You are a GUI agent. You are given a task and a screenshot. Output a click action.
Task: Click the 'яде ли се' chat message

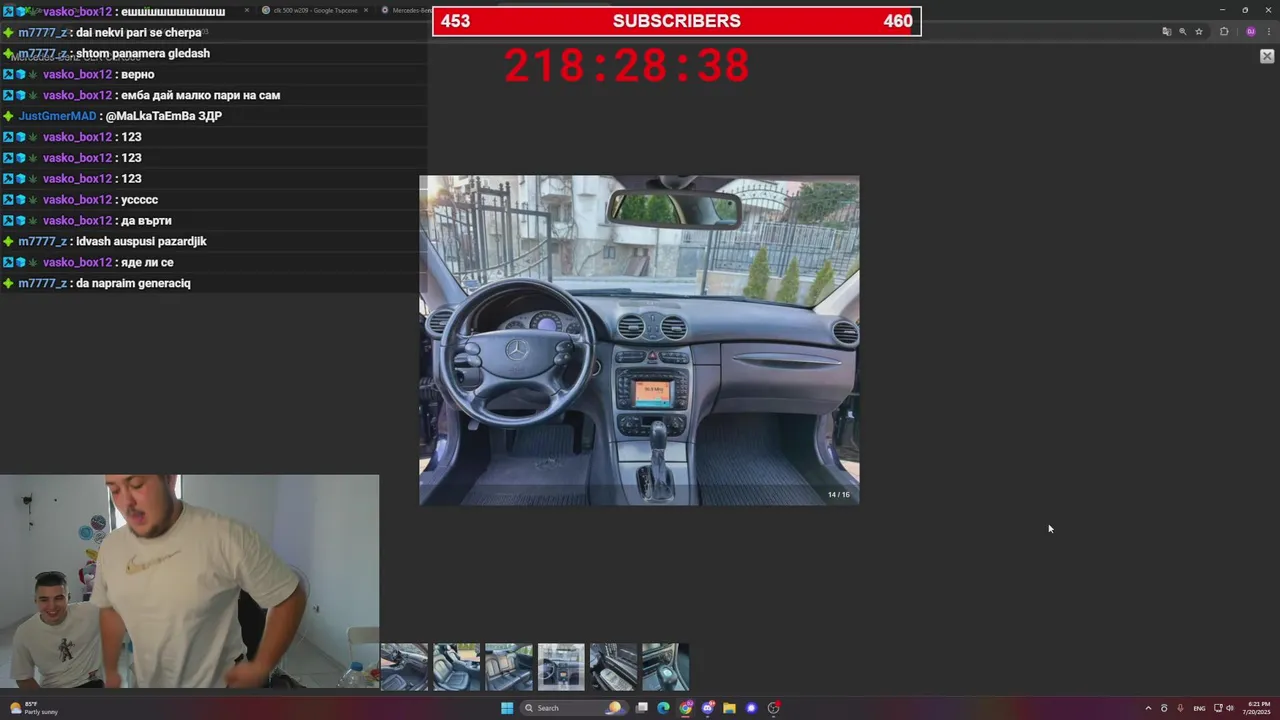[x=147, y=262]
